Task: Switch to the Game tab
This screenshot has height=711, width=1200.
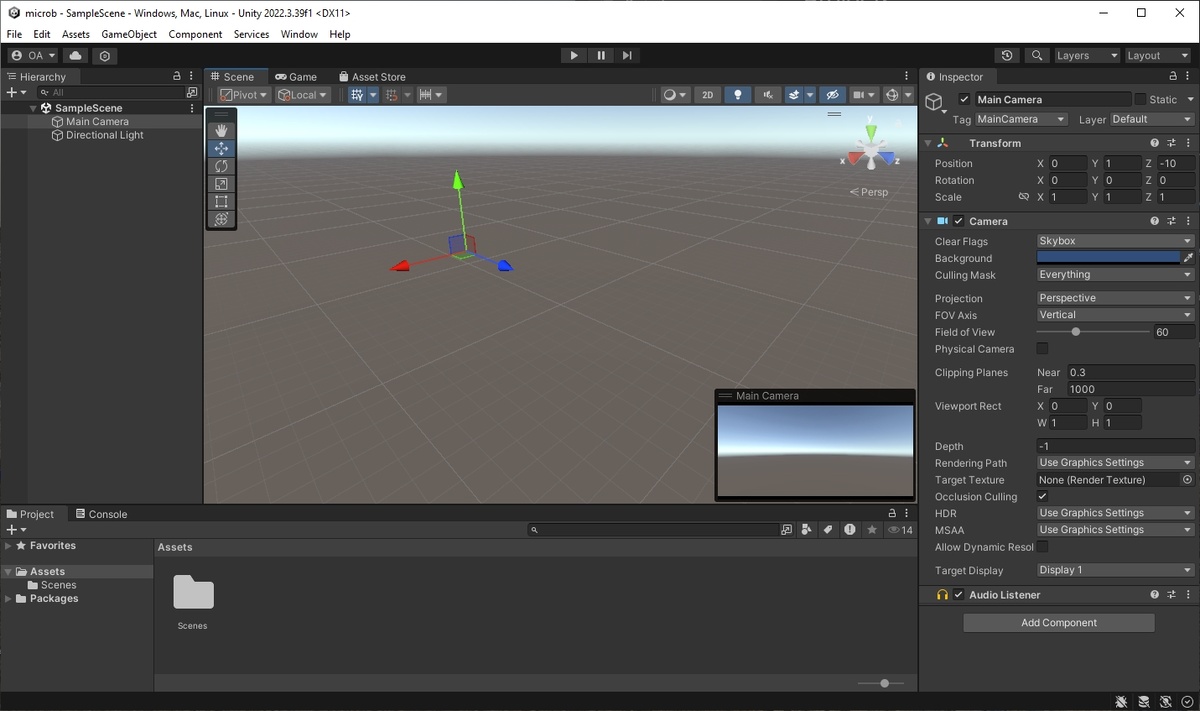Action: (x=296, y=77)
